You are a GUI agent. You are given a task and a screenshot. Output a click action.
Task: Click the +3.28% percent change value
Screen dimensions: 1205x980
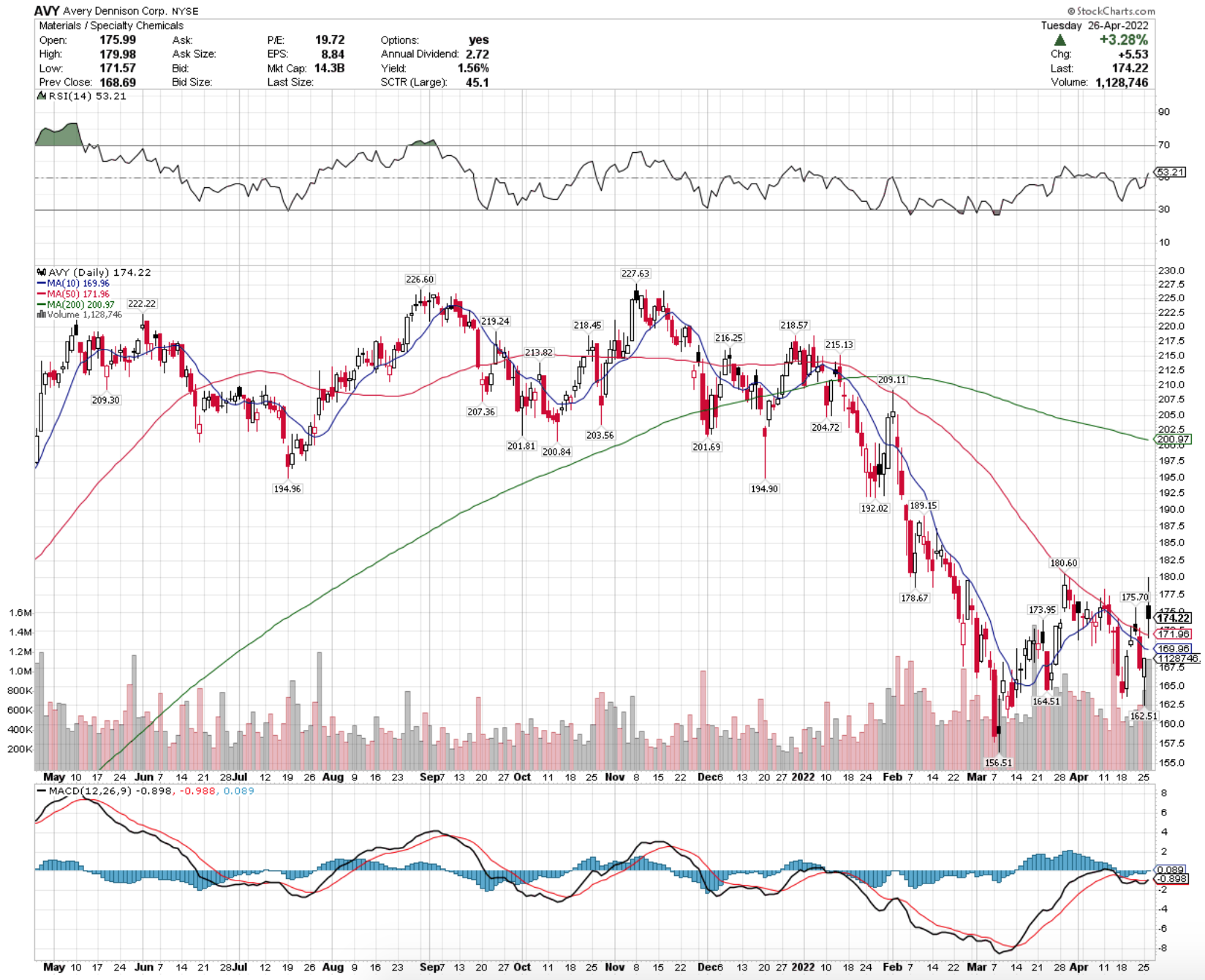pos(1124,40)
